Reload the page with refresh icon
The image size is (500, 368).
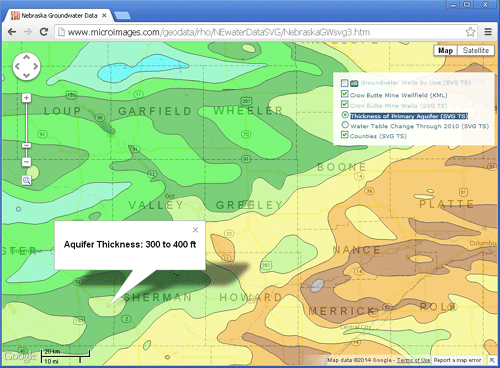pos(44,32)
